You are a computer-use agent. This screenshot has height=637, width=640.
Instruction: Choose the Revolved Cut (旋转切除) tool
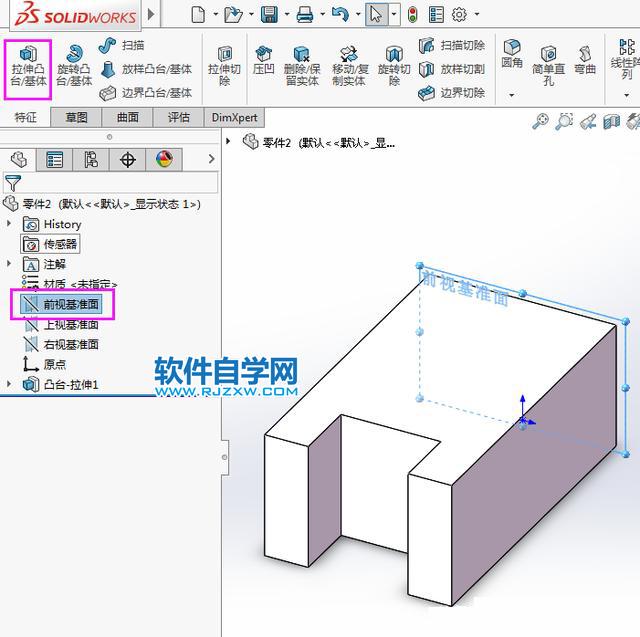click(x=394, y=66)
